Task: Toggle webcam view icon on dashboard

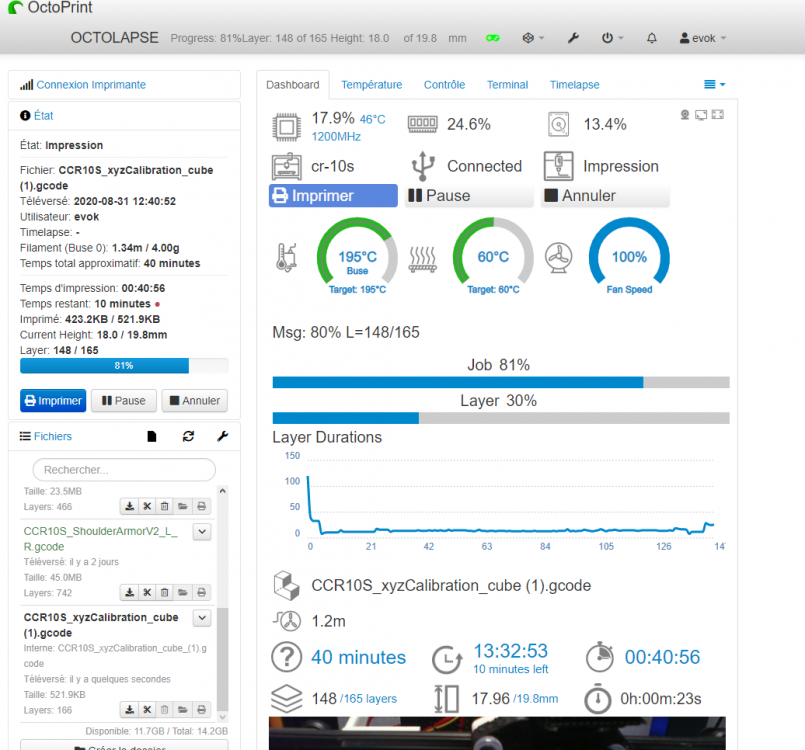Action: tap(684, 114)
